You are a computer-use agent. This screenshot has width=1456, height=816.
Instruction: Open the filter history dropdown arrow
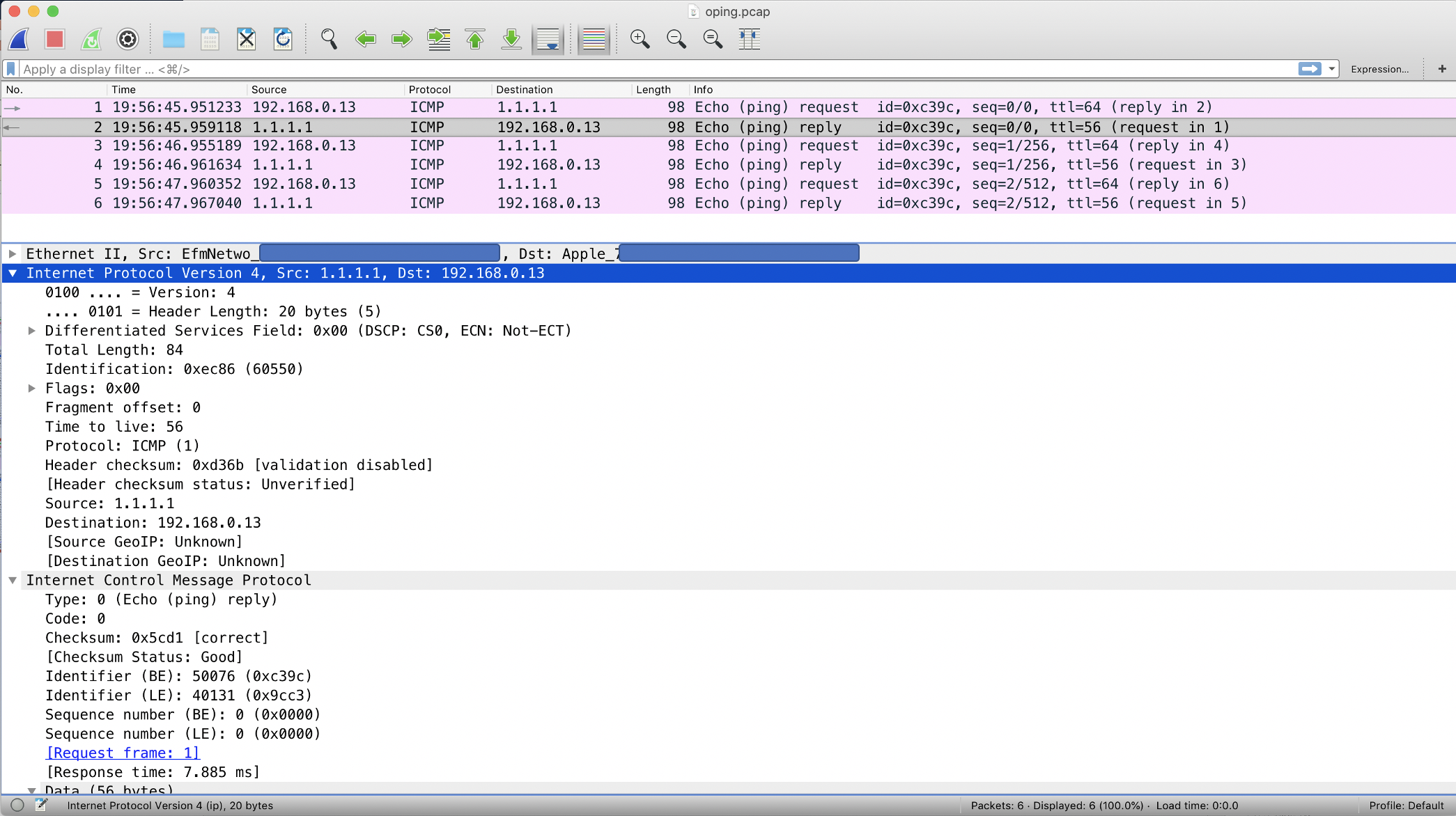coord(1331,69)
